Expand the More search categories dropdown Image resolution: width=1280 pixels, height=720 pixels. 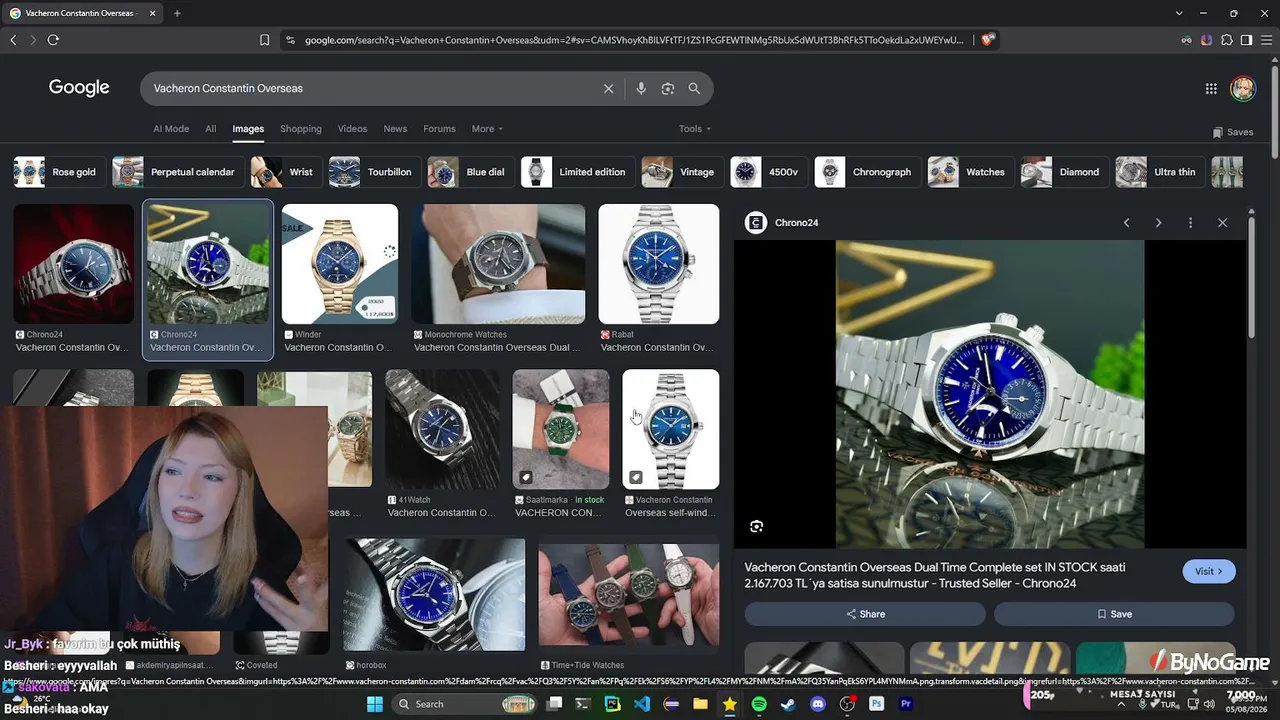pos(487,129)
